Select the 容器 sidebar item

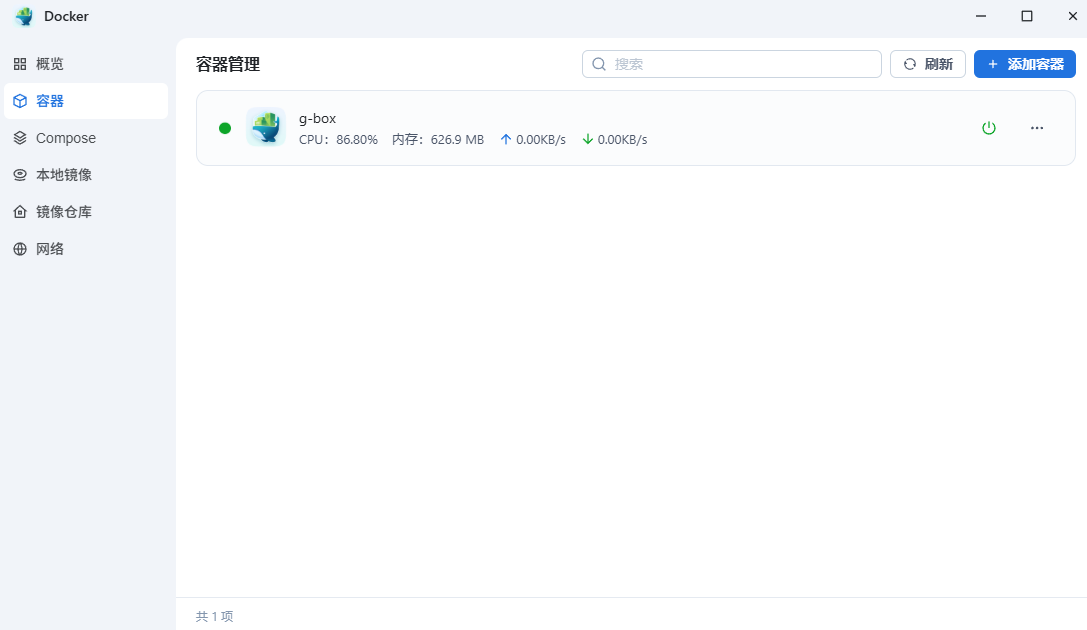pos(86,101)
